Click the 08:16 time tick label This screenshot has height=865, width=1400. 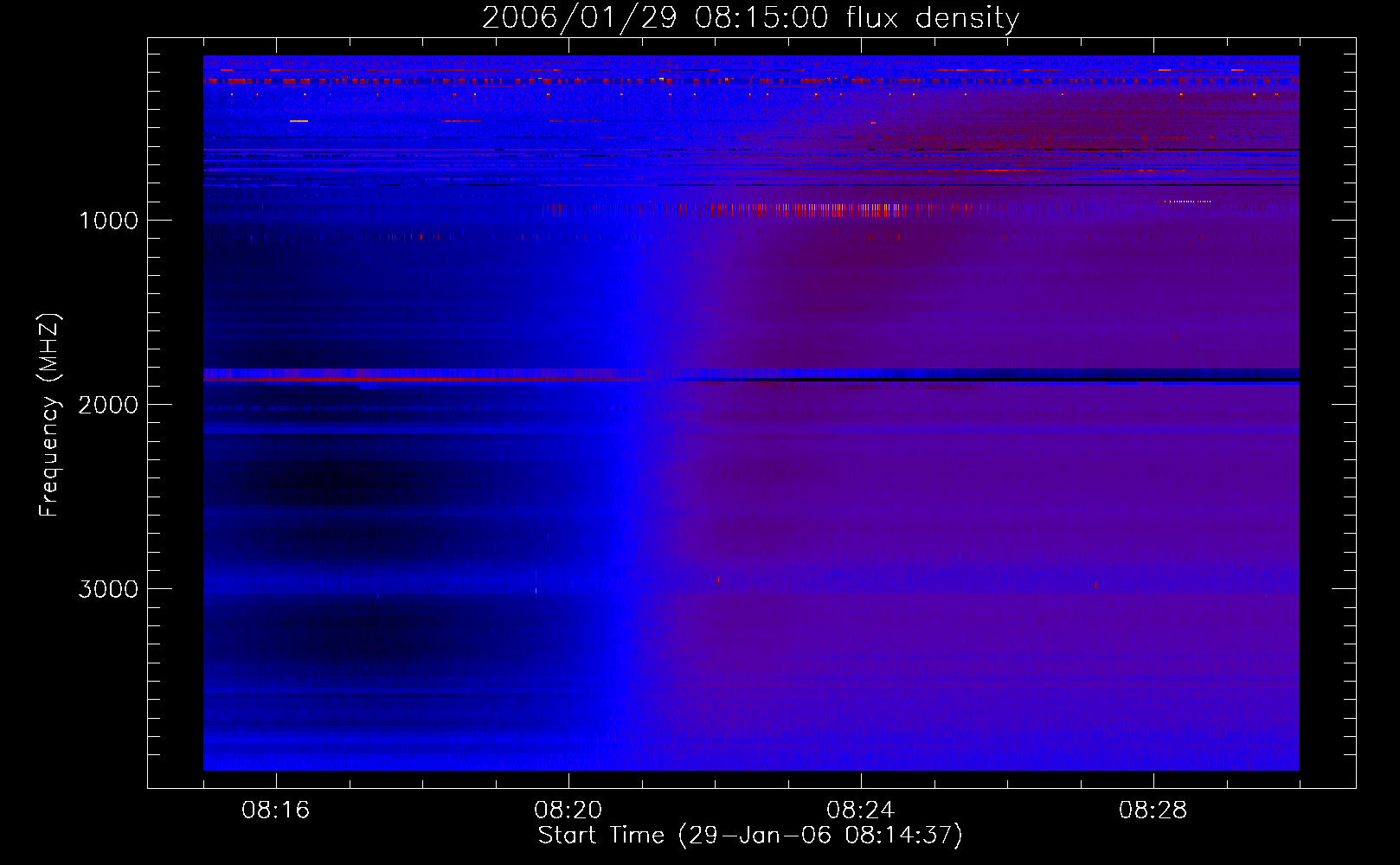(x=276, y=811)
